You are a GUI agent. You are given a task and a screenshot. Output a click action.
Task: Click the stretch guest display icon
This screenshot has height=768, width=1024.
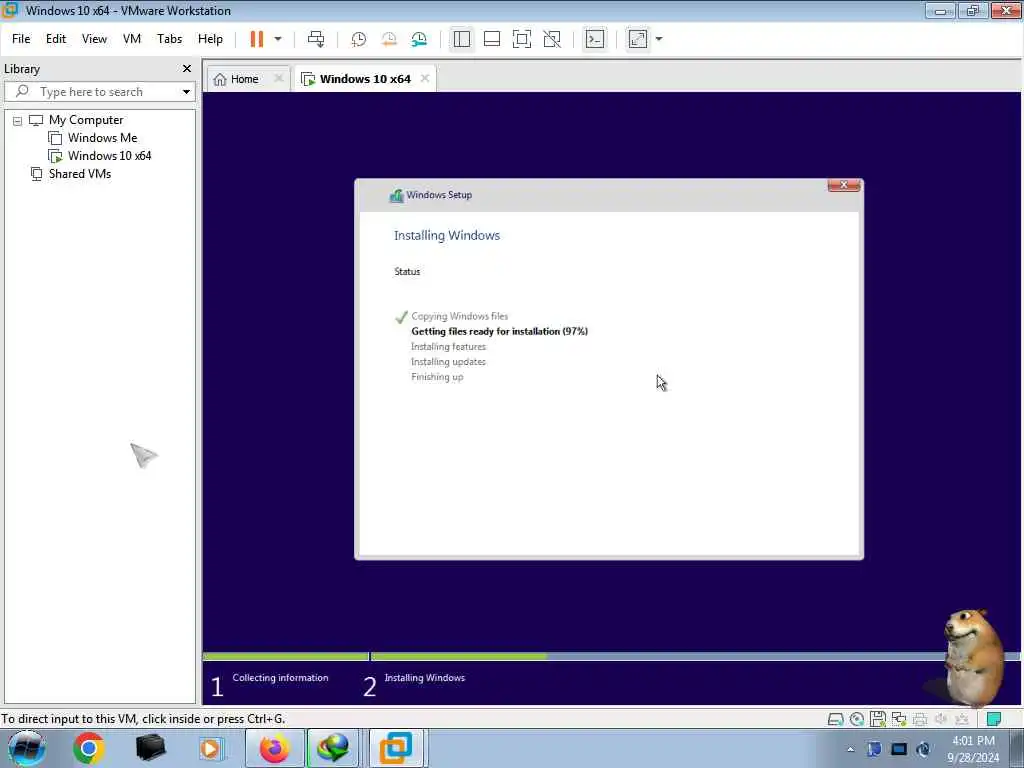point(638,39)
